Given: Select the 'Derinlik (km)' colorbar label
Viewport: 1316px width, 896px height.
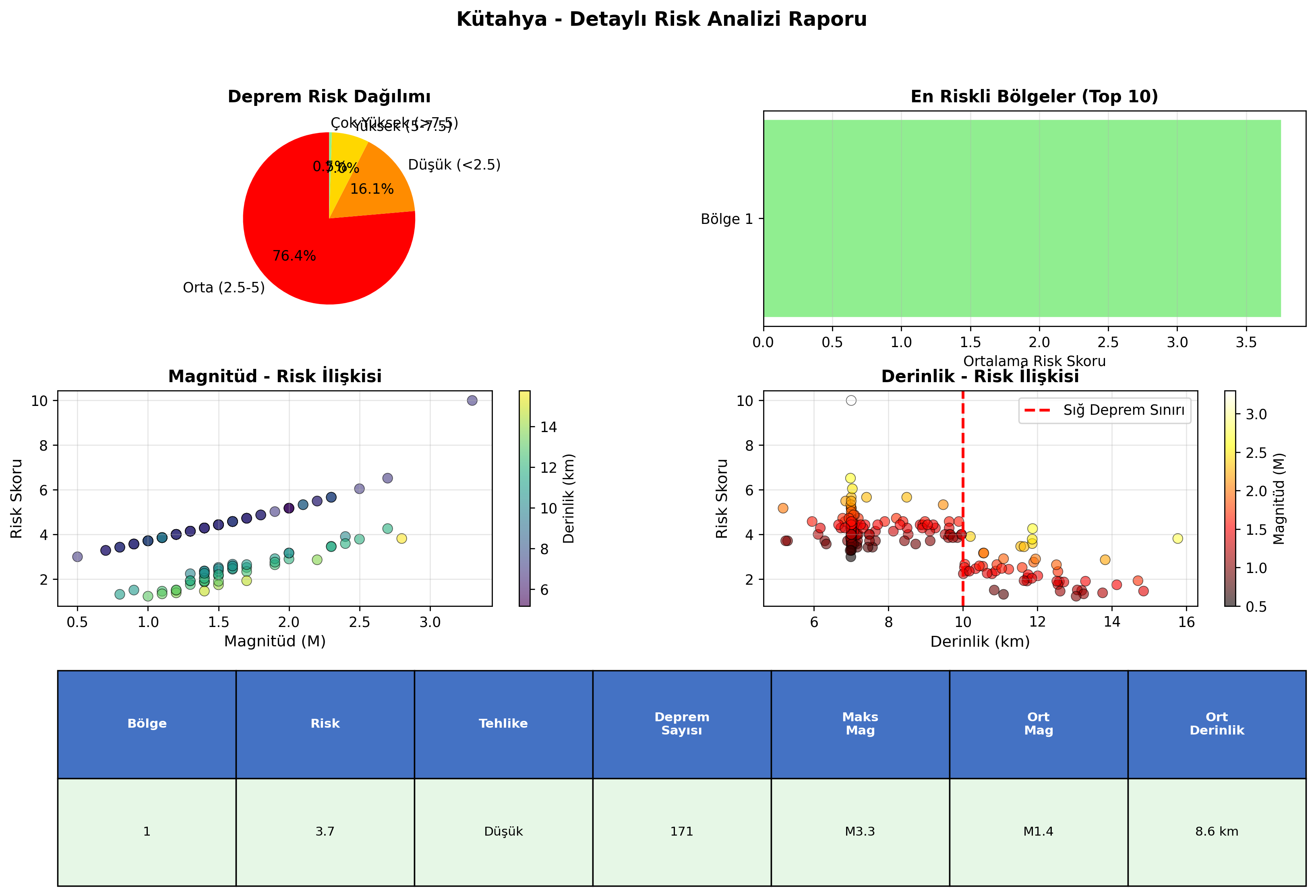Looking at the screenshot, I should pos(569,499).
